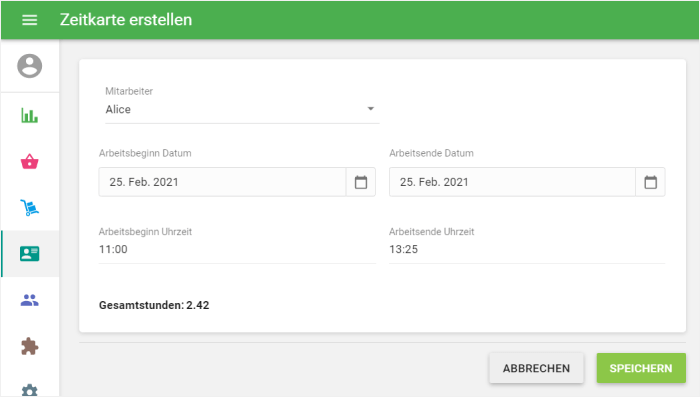Click the Abbrechen button
Image resolution: width=700 pixels, height=397 pixels.
click(536, 368)
